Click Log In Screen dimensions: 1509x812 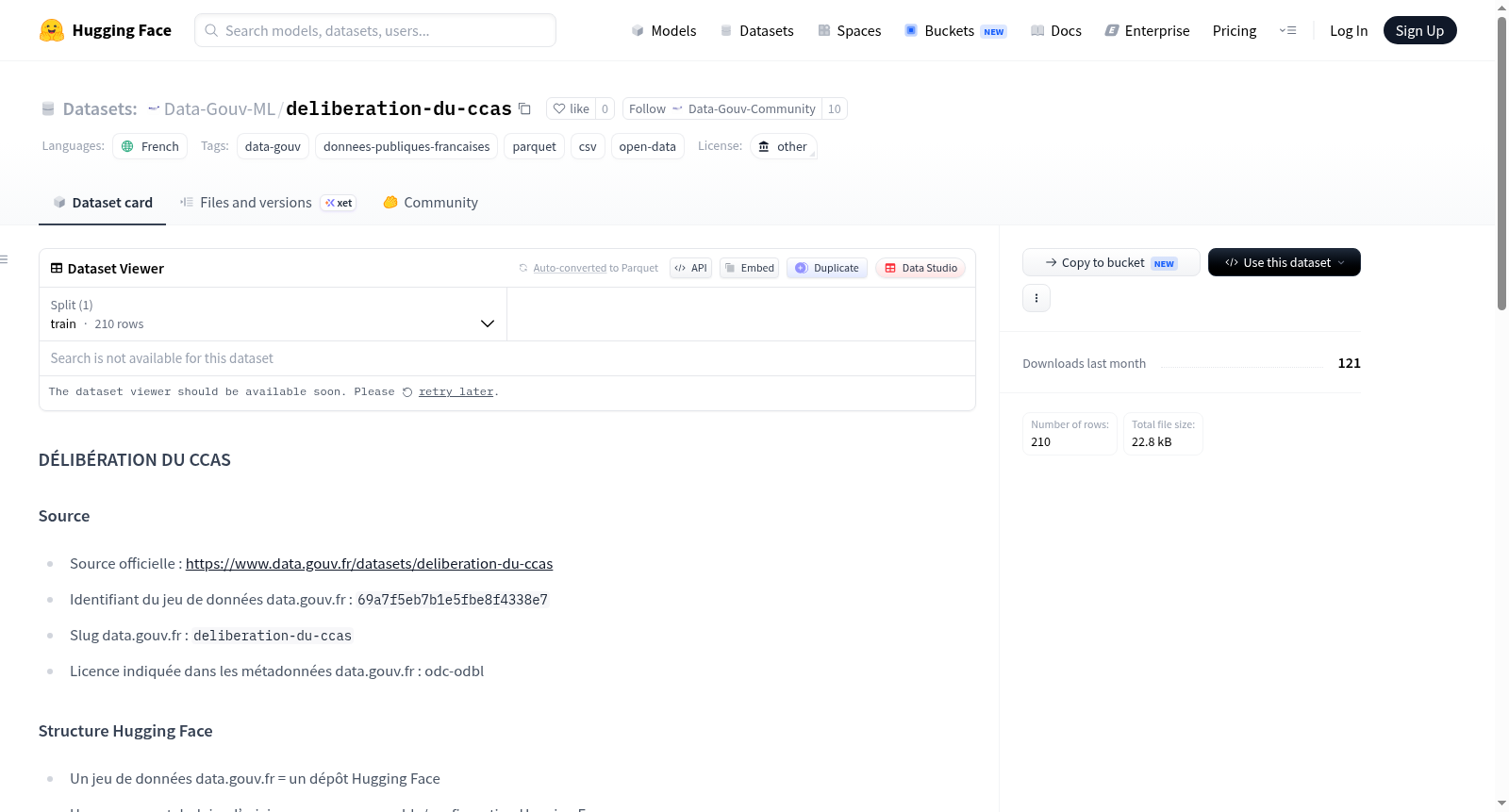1349,31
